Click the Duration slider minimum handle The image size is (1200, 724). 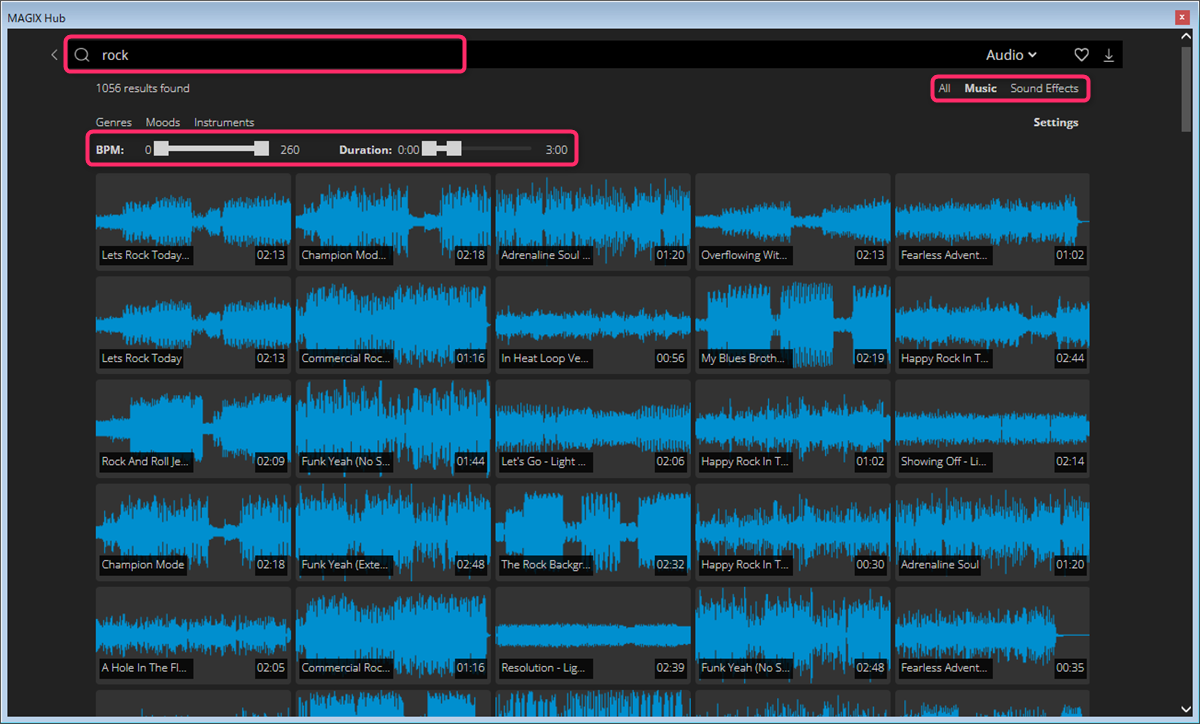tap(429, 149)
